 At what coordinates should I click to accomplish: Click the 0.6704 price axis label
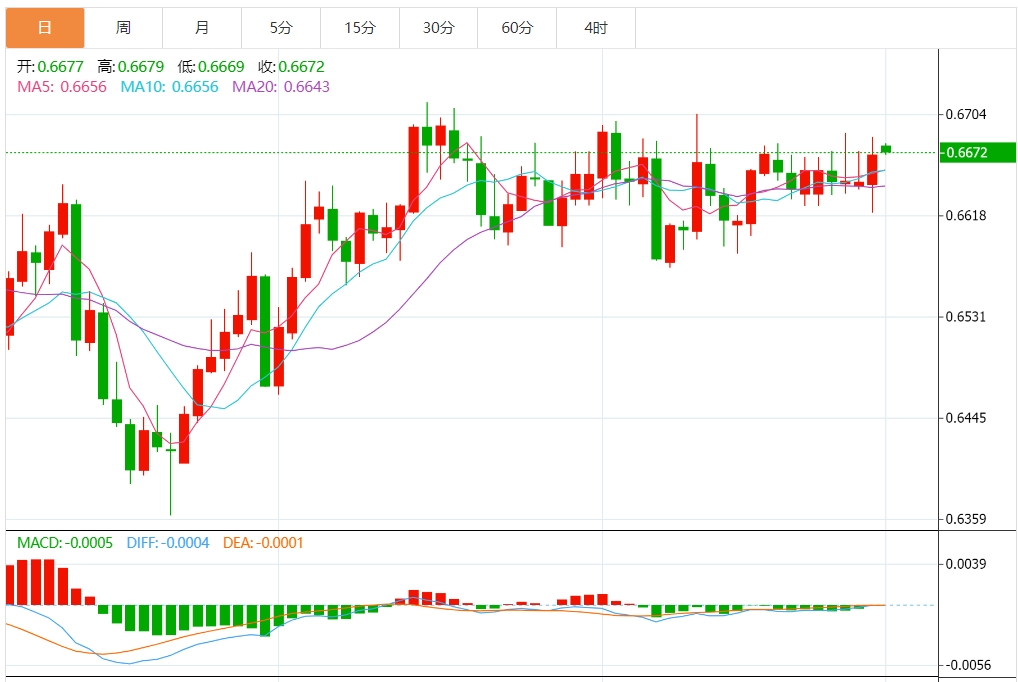pos(965,114)
